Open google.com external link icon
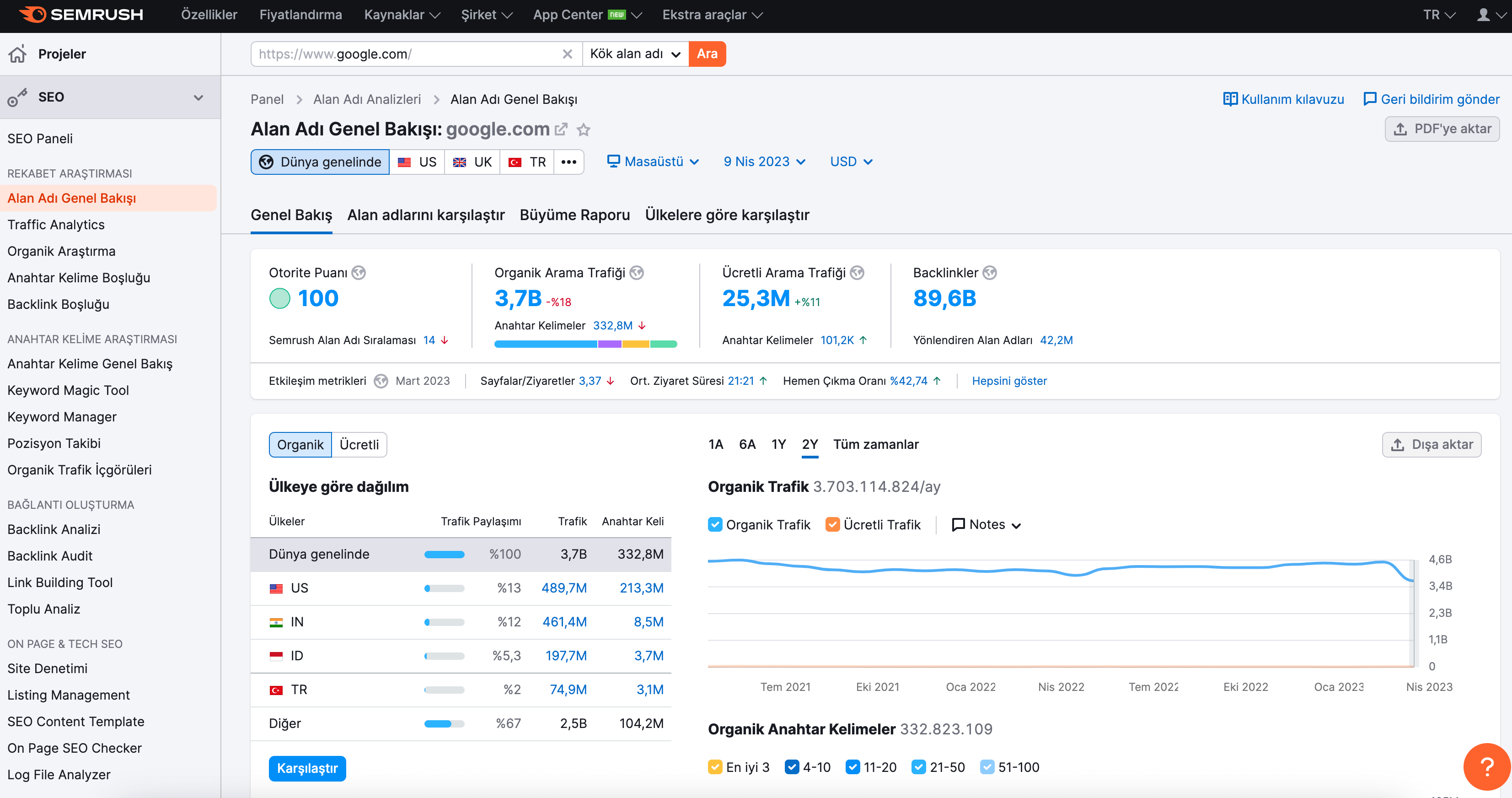The image size is (1512, 798). point(561,129)
